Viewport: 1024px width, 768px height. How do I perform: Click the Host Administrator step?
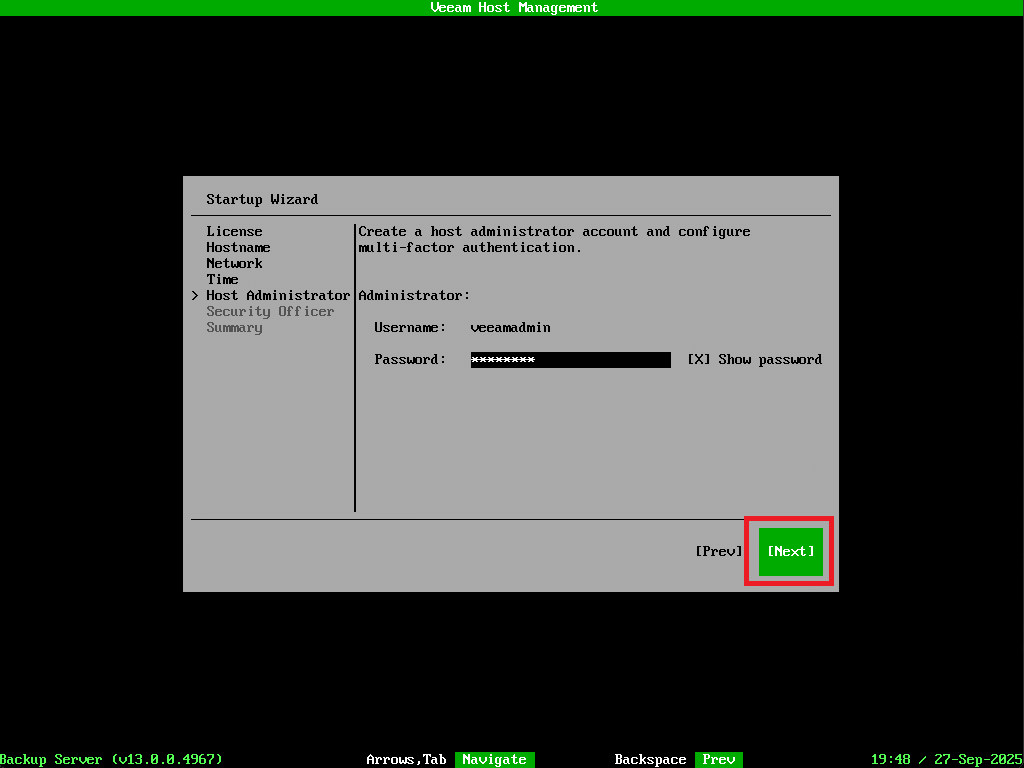coord(277,296)
